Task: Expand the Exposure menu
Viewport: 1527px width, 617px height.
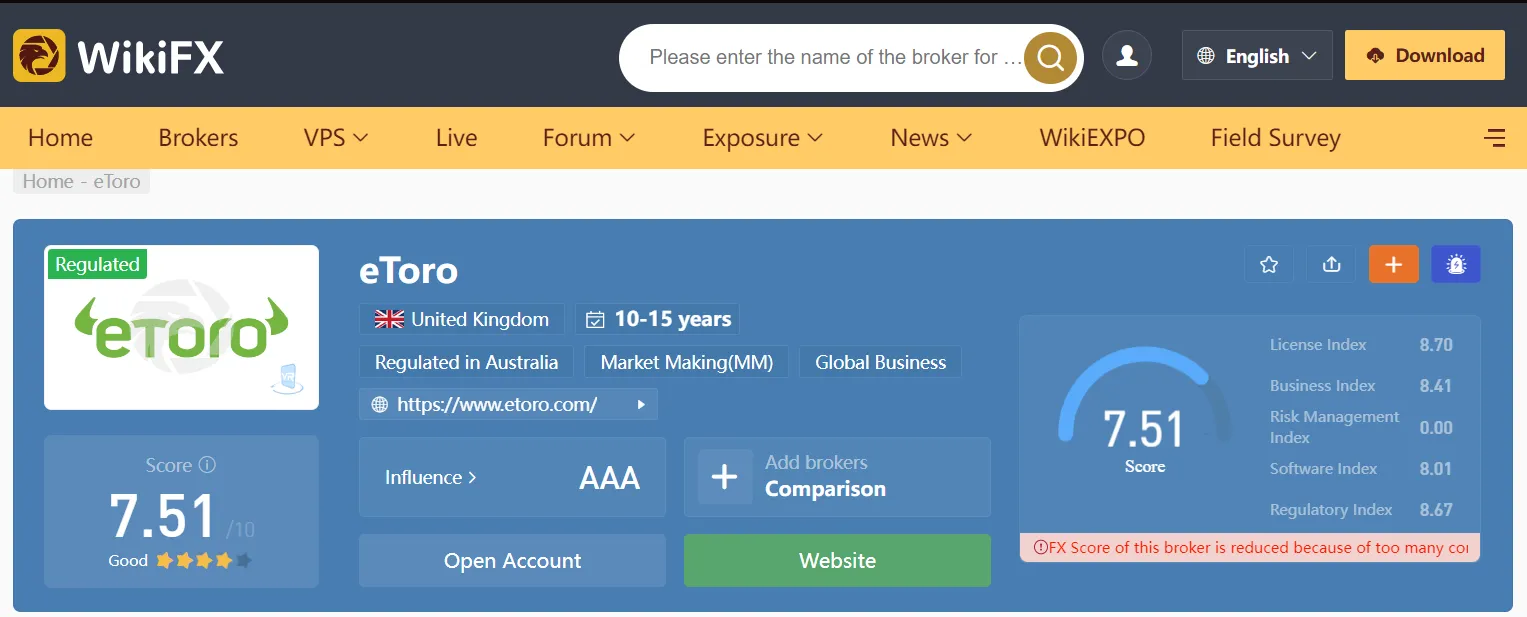Action: (763, 138)
